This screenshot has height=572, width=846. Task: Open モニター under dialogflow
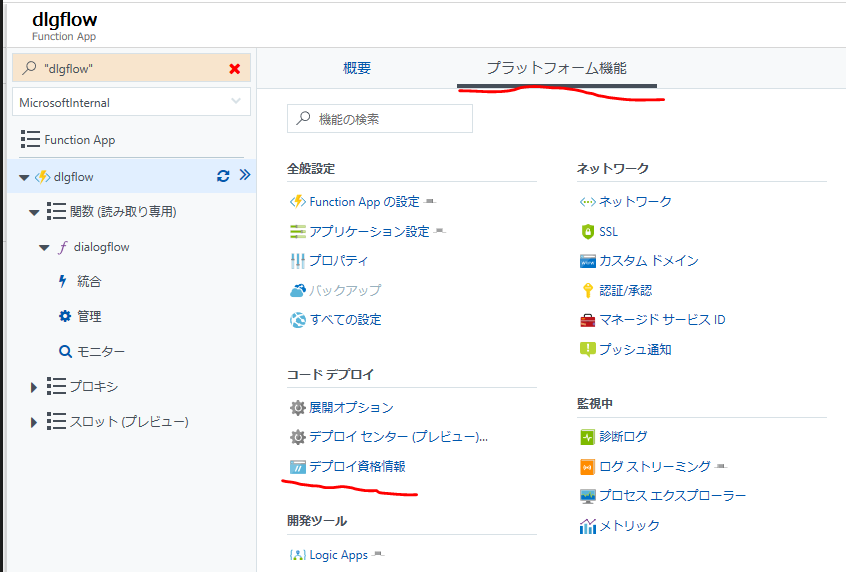pyautogui.click(x=101, y=352)
